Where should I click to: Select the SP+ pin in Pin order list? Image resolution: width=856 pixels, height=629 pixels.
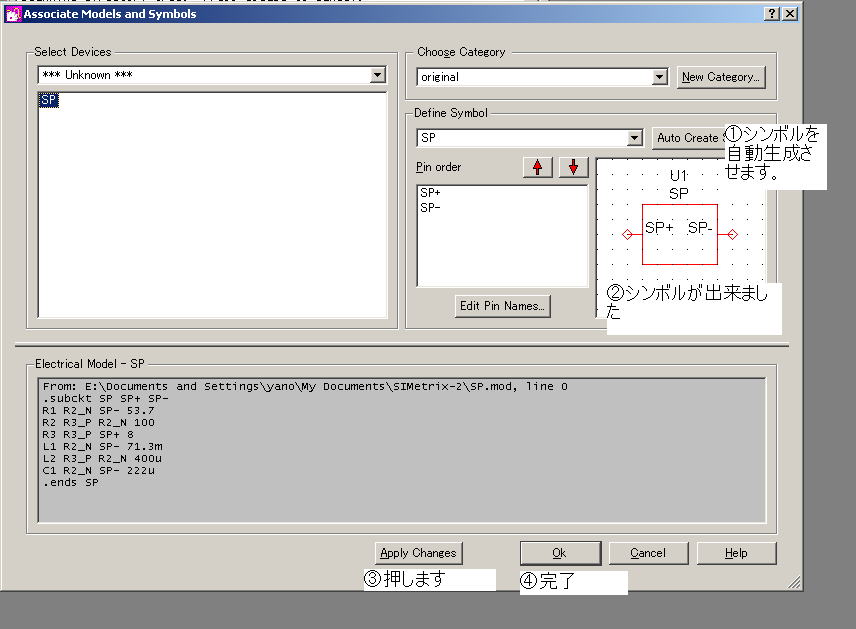pyautogui.click(x=430, y=193)
